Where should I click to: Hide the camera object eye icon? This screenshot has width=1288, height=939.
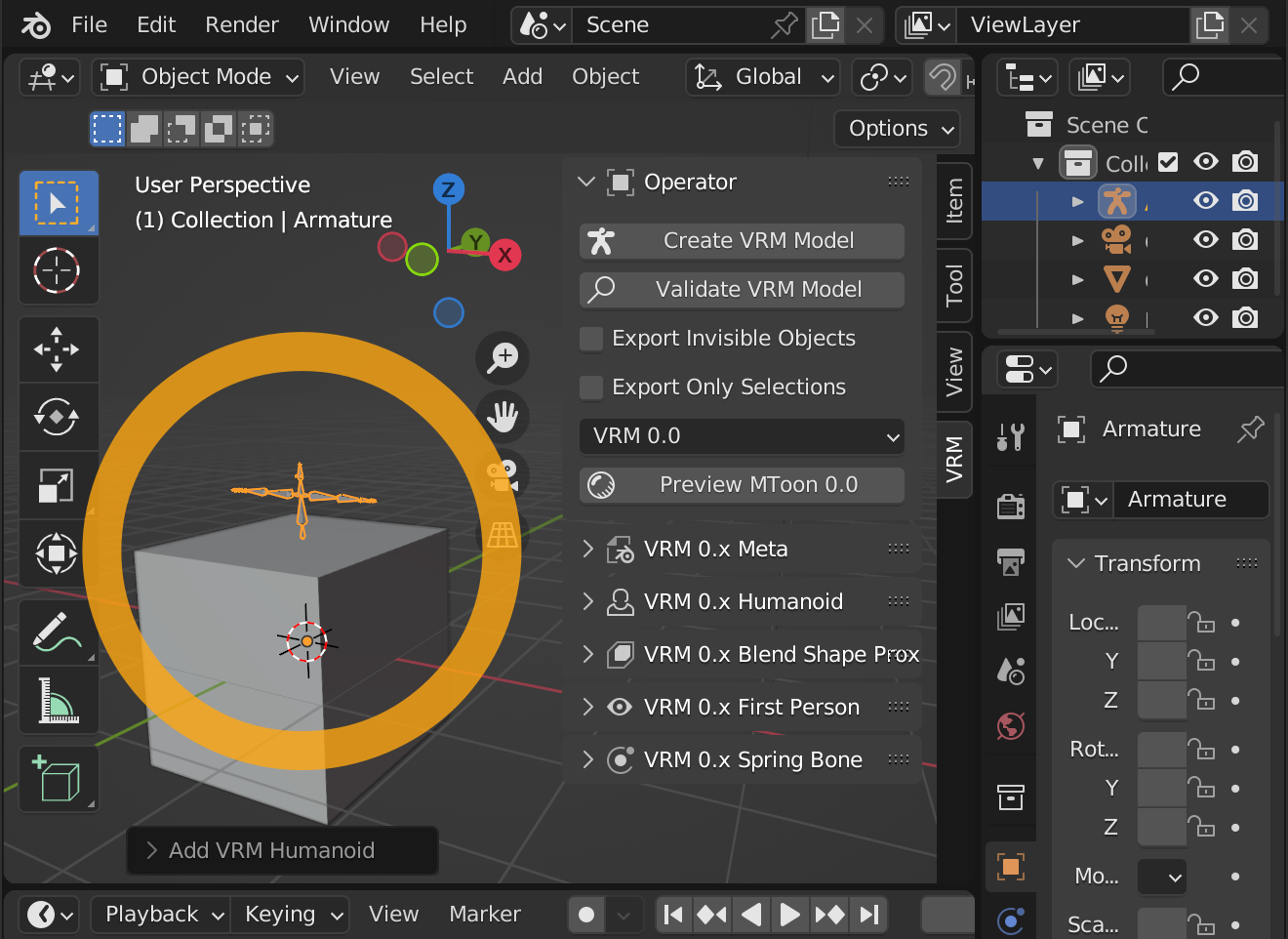1206,240
